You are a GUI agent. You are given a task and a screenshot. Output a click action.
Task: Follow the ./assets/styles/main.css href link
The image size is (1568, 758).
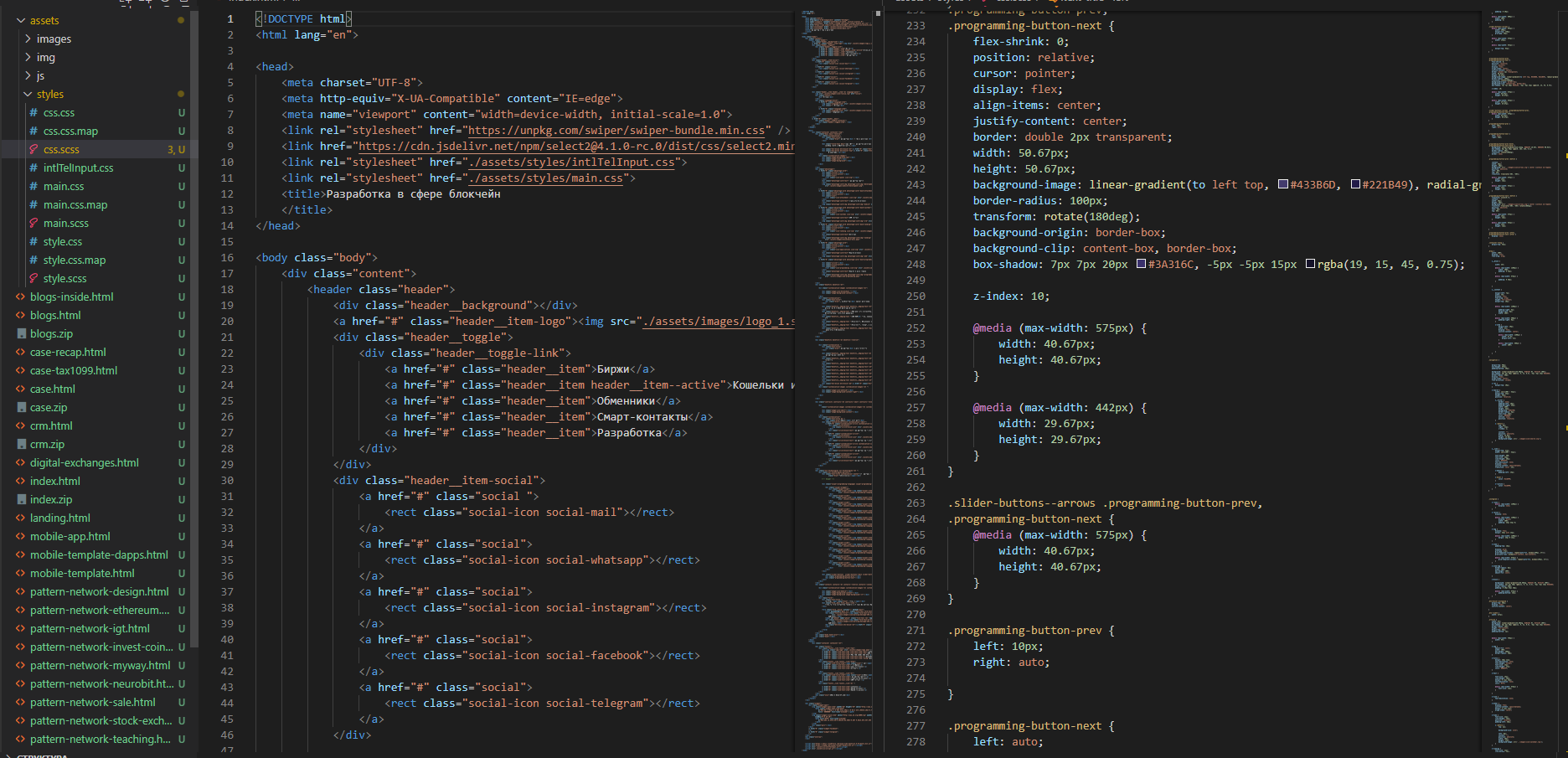545,178
